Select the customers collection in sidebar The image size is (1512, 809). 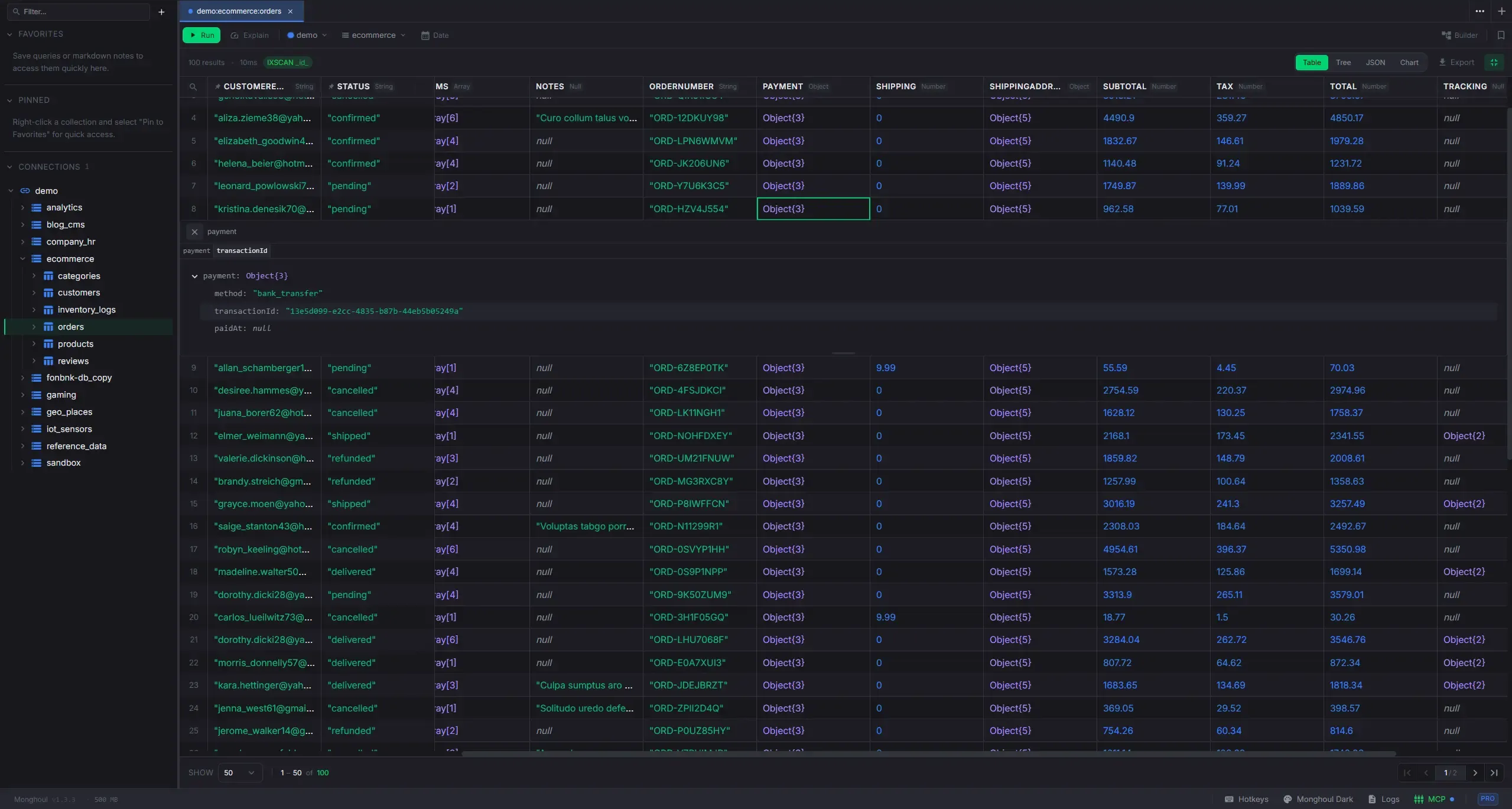[79, 293]
